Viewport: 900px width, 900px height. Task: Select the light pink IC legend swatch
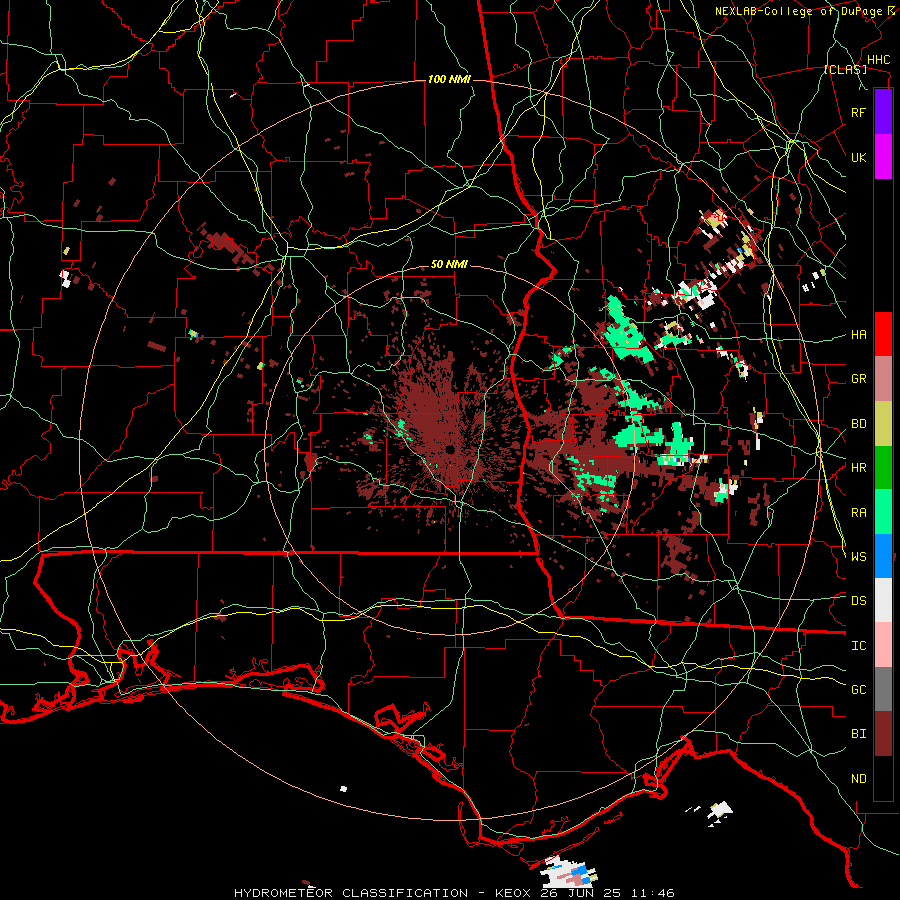tap(883, 645)
